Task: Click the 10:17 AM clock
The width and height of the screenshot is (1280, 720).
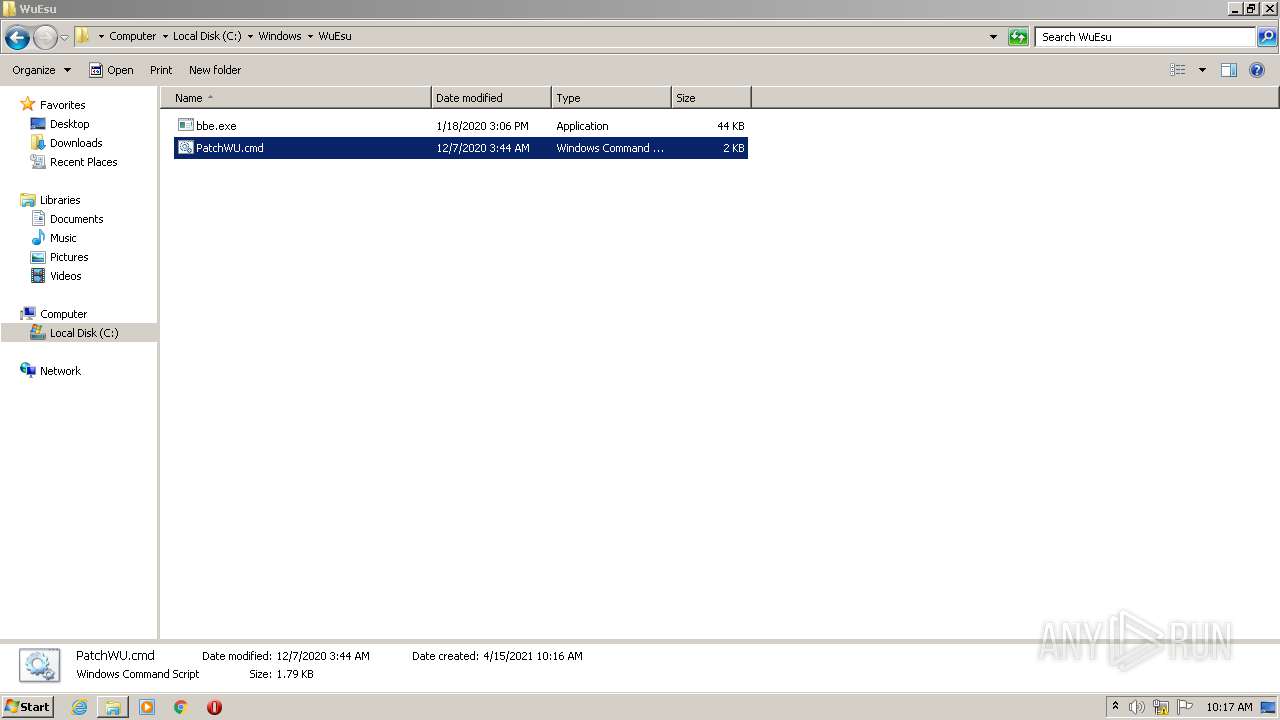Action: 1229,707
